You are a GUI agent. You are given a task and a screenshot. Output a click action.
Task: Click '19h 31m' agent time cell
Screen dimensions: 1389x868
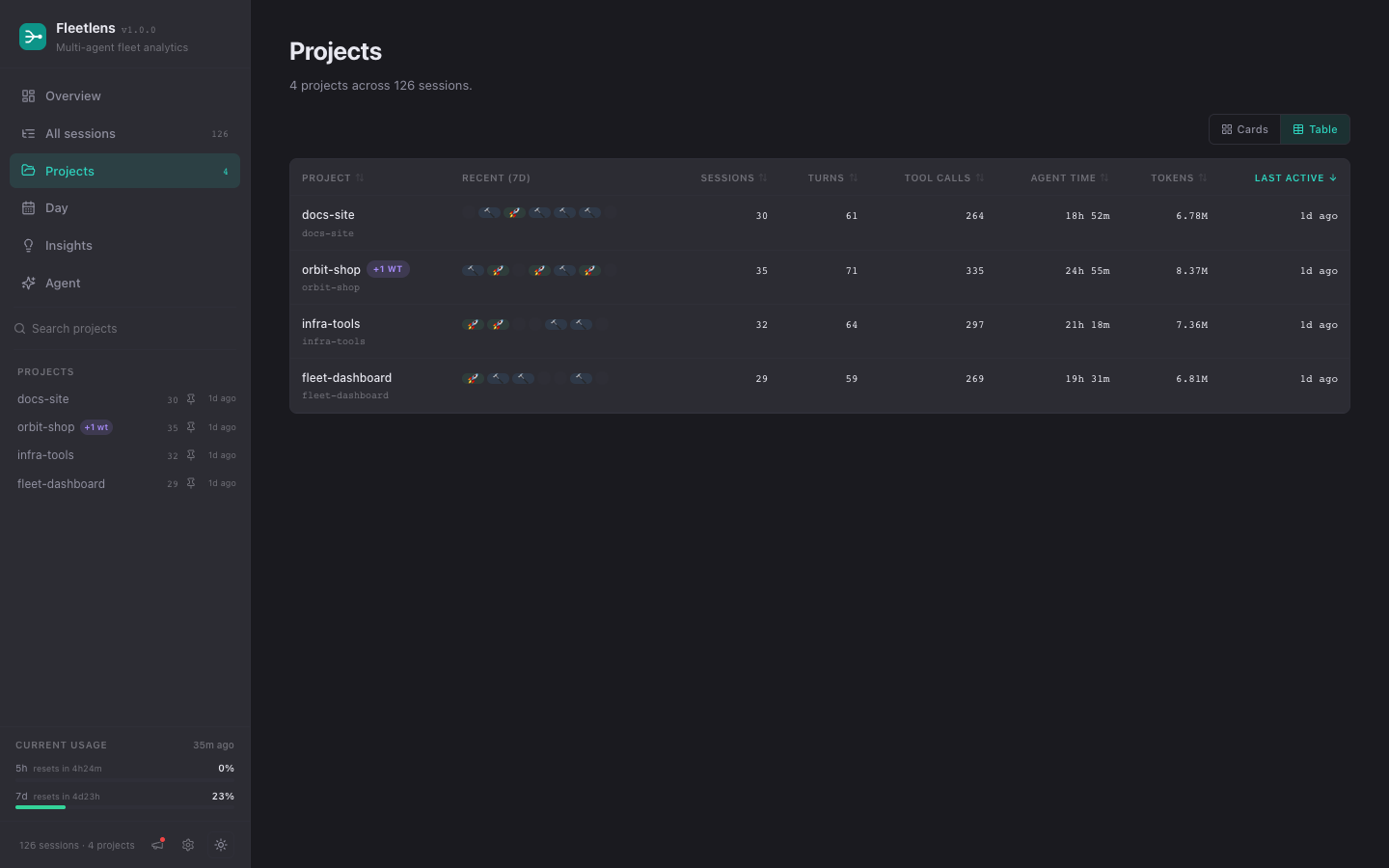(x=1087, y=379)
